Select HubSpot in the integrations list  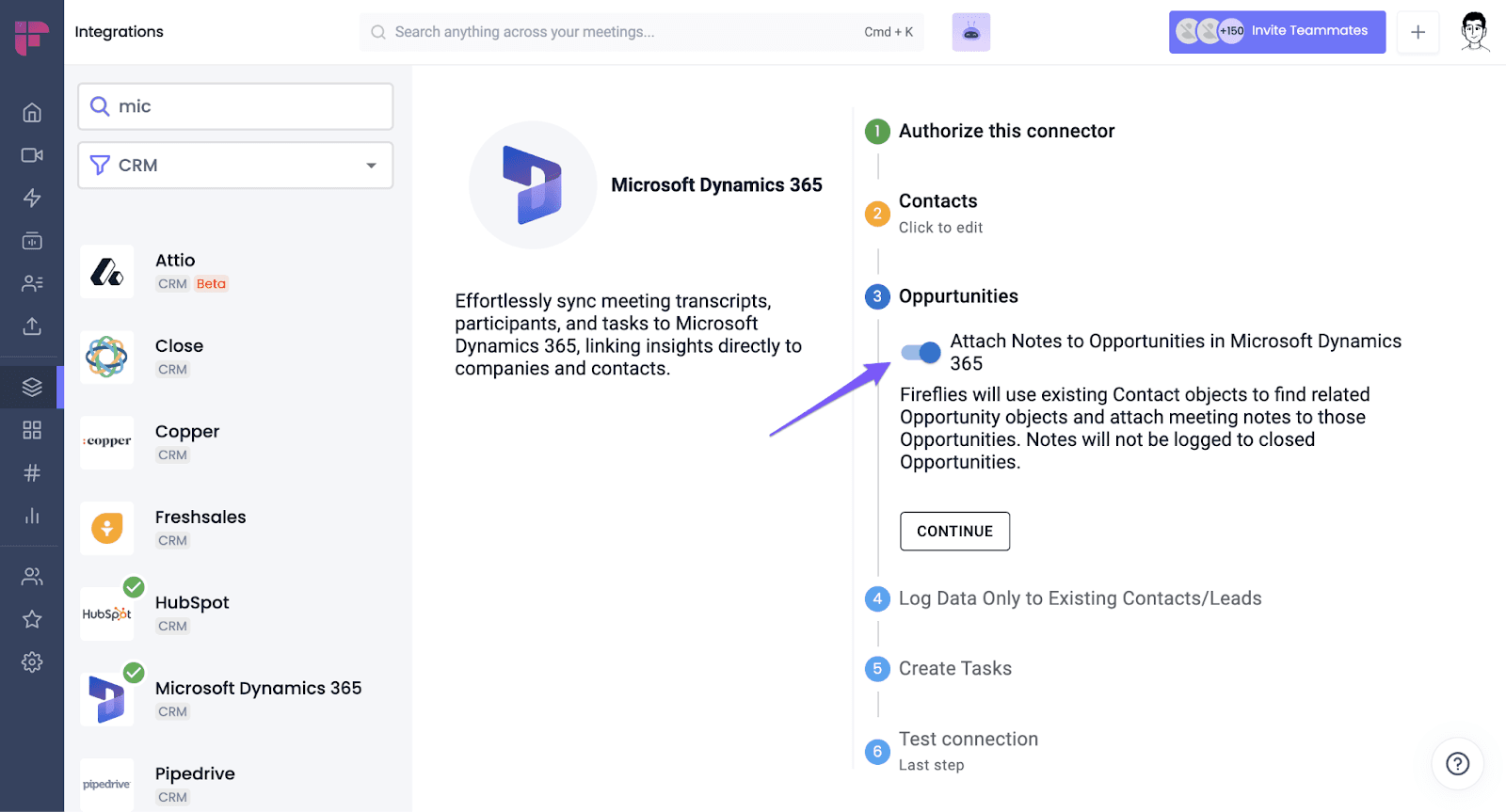pos(235,613)
